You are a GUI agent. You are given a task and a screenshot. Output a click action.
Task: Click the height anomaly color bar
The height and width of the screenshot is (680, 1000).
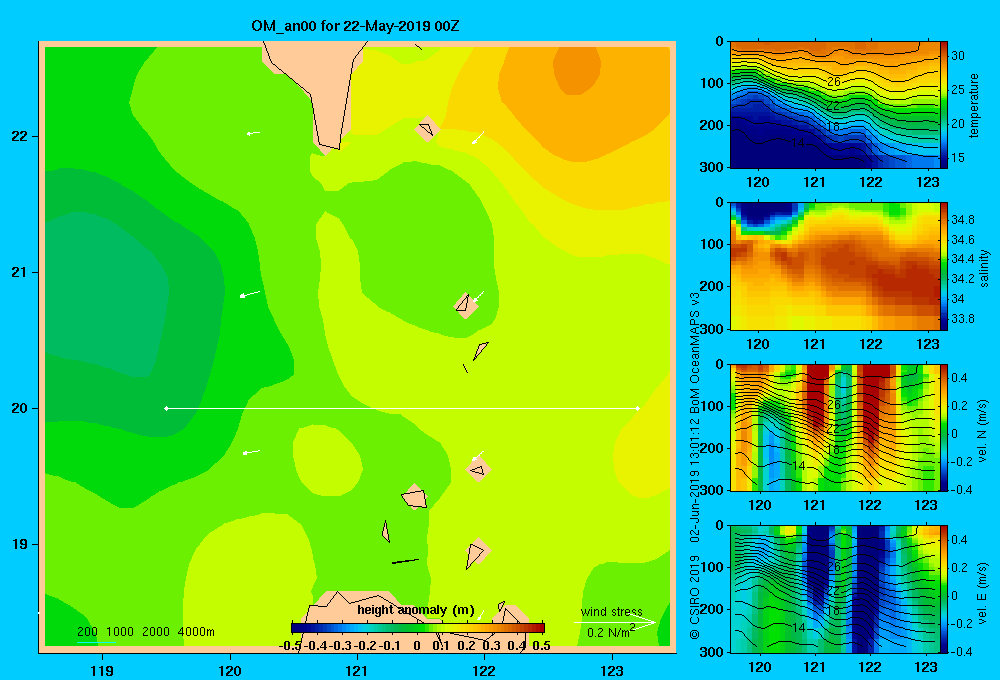pos(418,628)
